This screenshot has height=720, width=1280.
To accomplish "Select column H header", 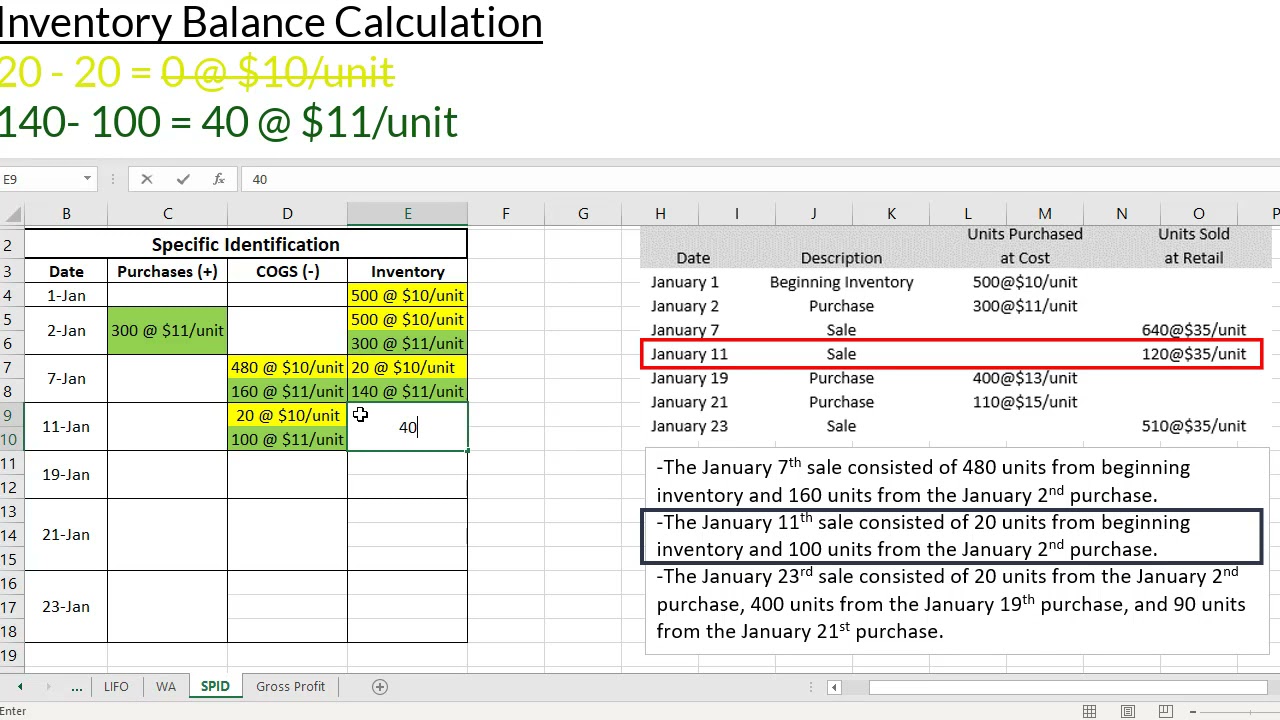I will 660,213.
